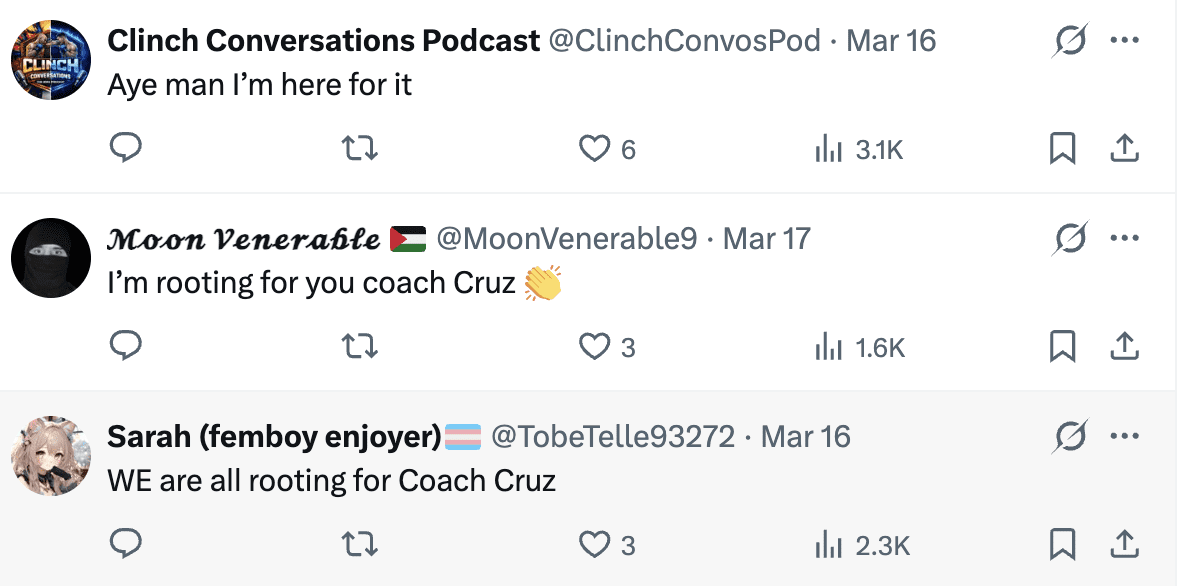Open Grok icon on Clinch Conversations tweet
The image size is (1180, 586).
[1070, 41]
